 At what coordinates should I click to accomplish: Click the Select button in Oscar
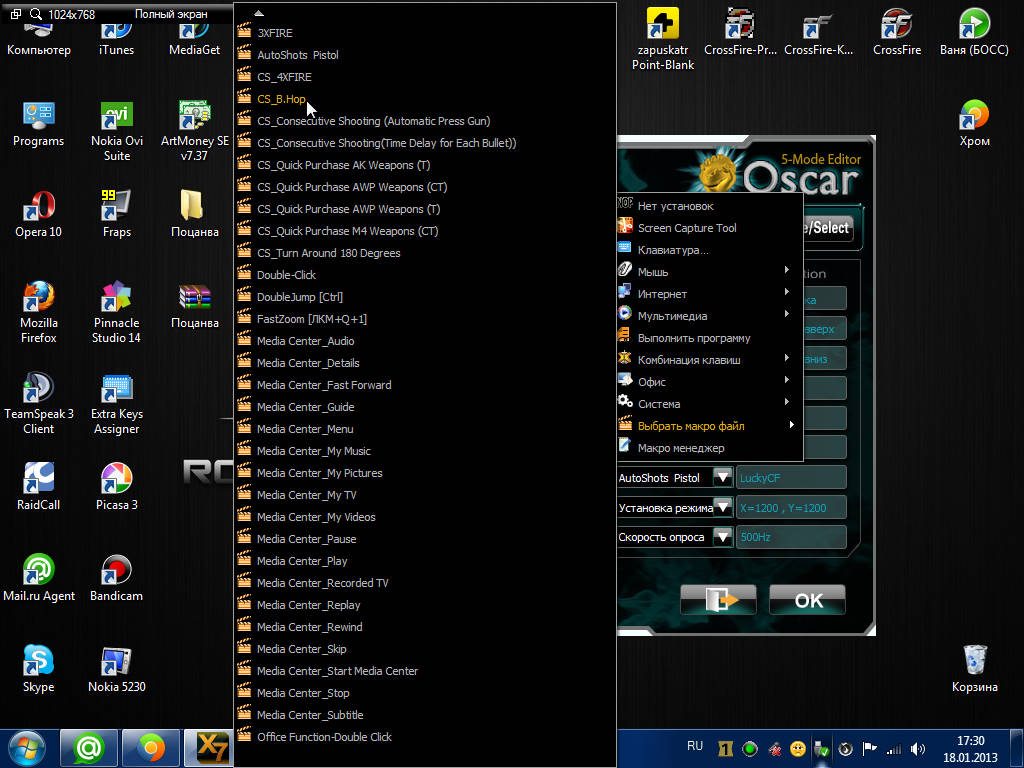827,228
